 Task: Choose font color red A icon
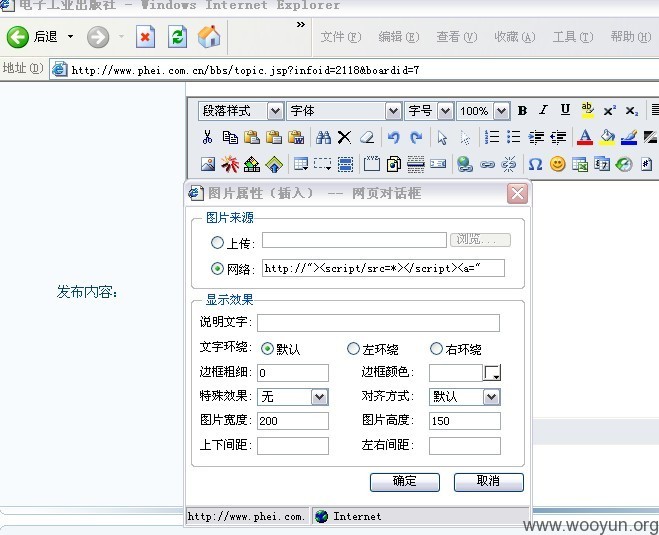(585, 137)
